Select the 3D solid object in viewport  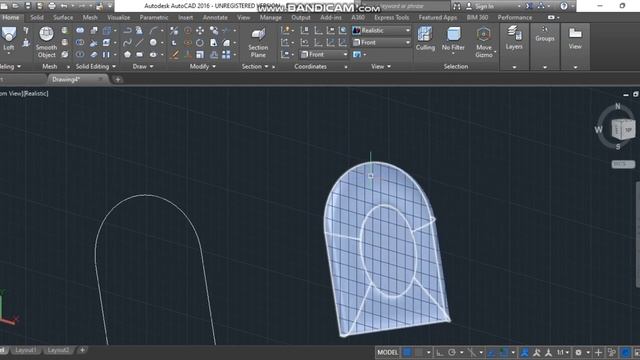(386, 249)
